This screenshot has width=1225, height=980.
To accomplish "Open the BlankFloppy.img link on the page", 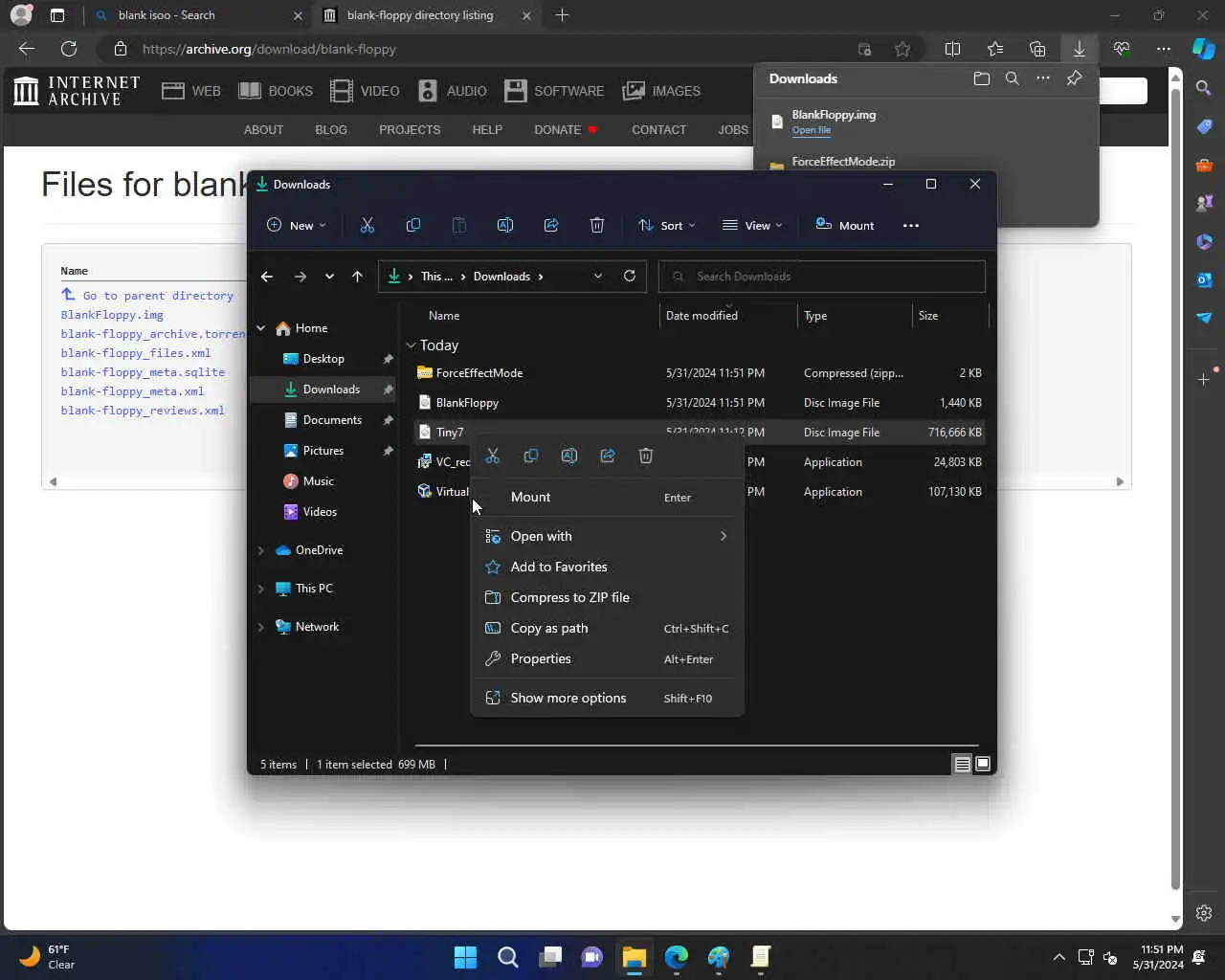I will tap(112, 315).
